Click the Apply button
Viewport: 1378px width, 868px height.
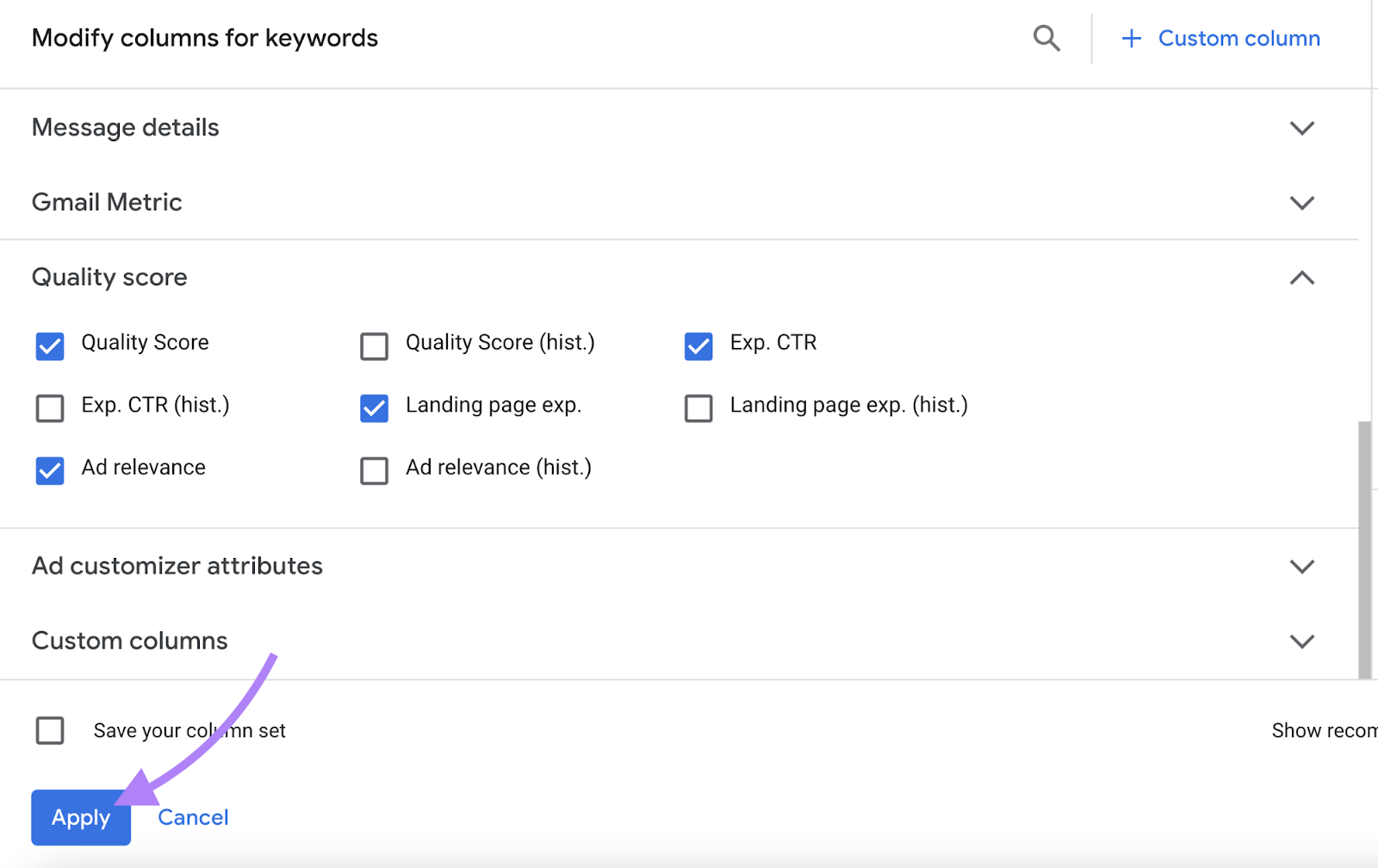80,817
